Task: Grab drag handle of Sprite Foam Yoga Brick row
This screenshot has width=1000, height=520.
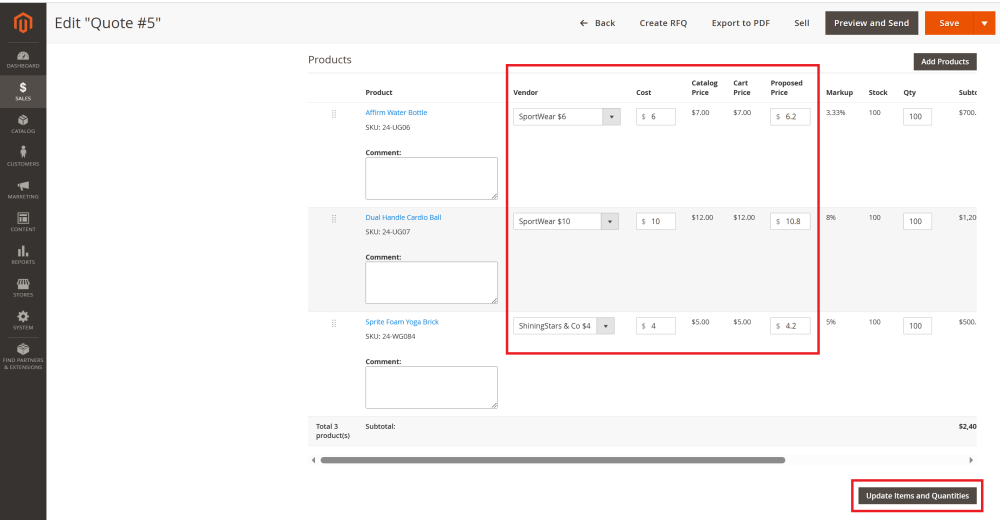Action: pos(334,323)
